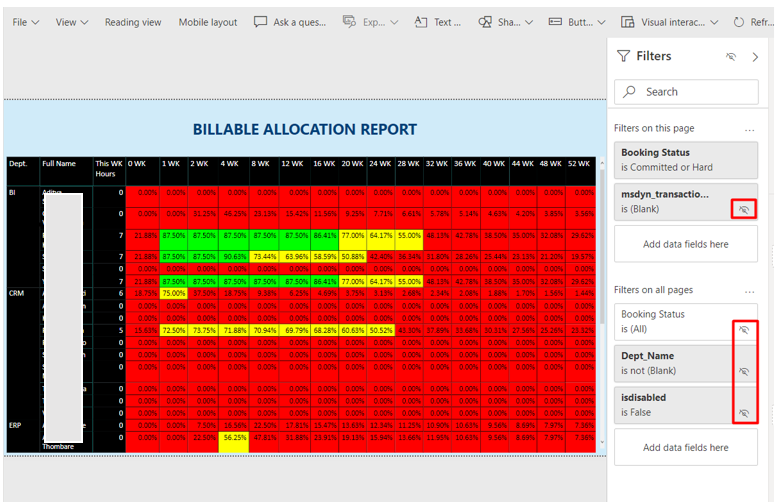Expand the Shapes dropdown arrow
Viewport: 775px width, 502px height.
click(529, 22)
